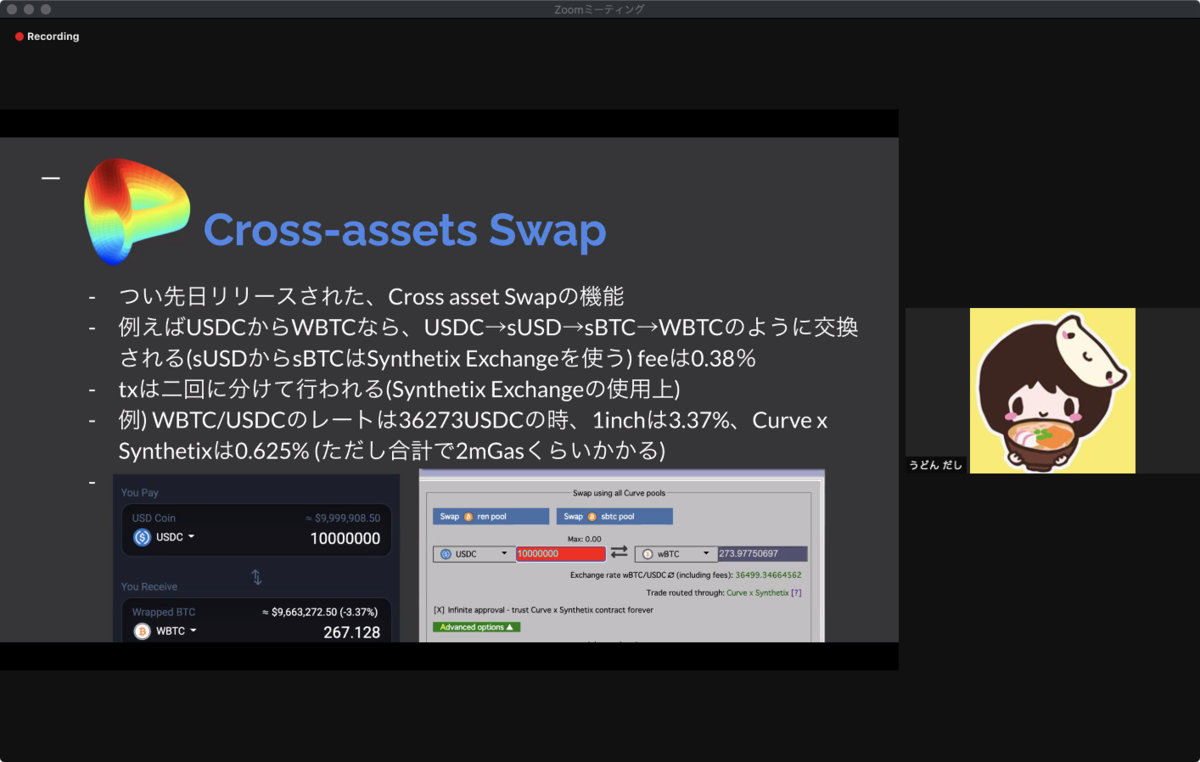
Task: Click the yellow window minimize button
Action: coord(29,9)
